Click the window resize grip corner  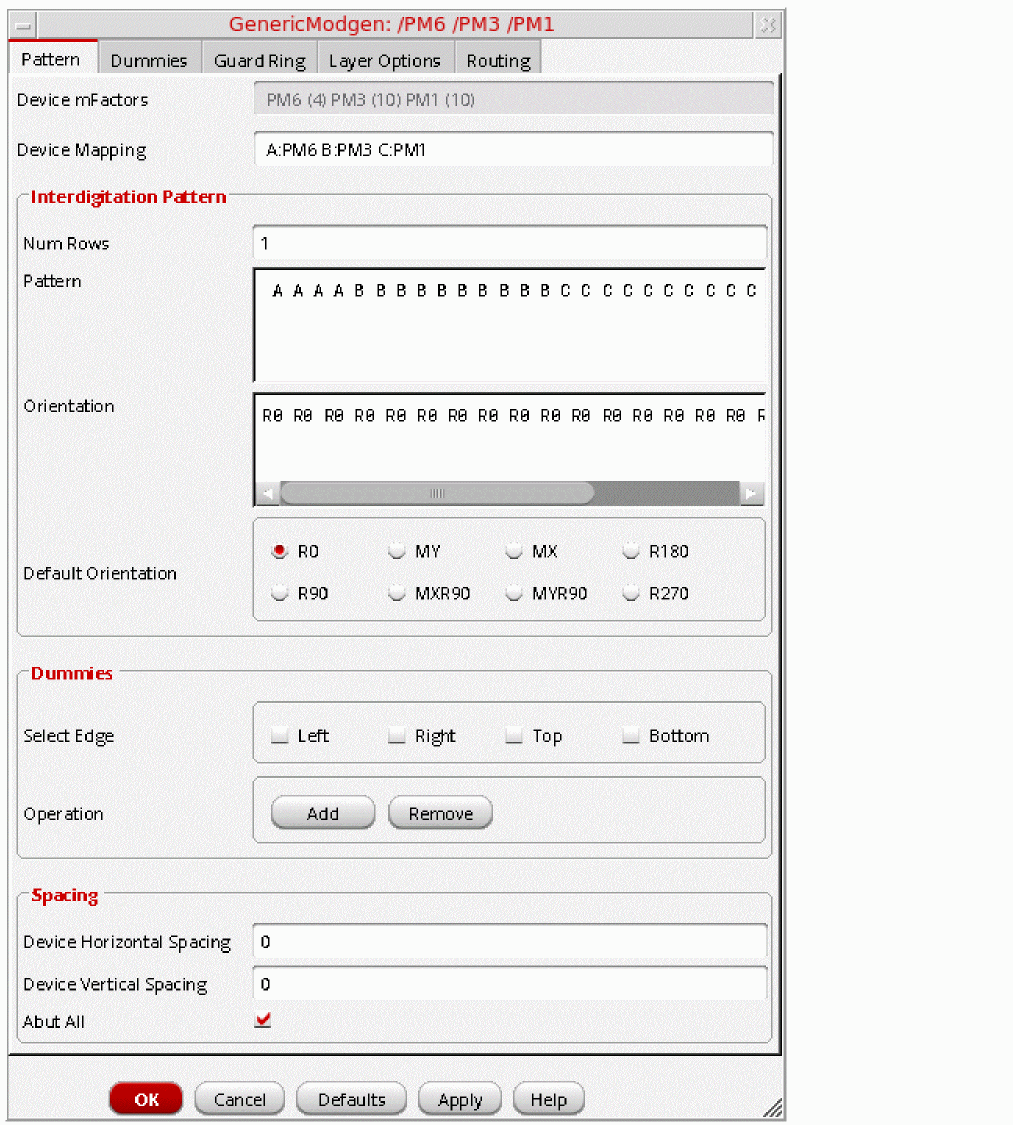pyautogui.click(x=773, y=1108)
